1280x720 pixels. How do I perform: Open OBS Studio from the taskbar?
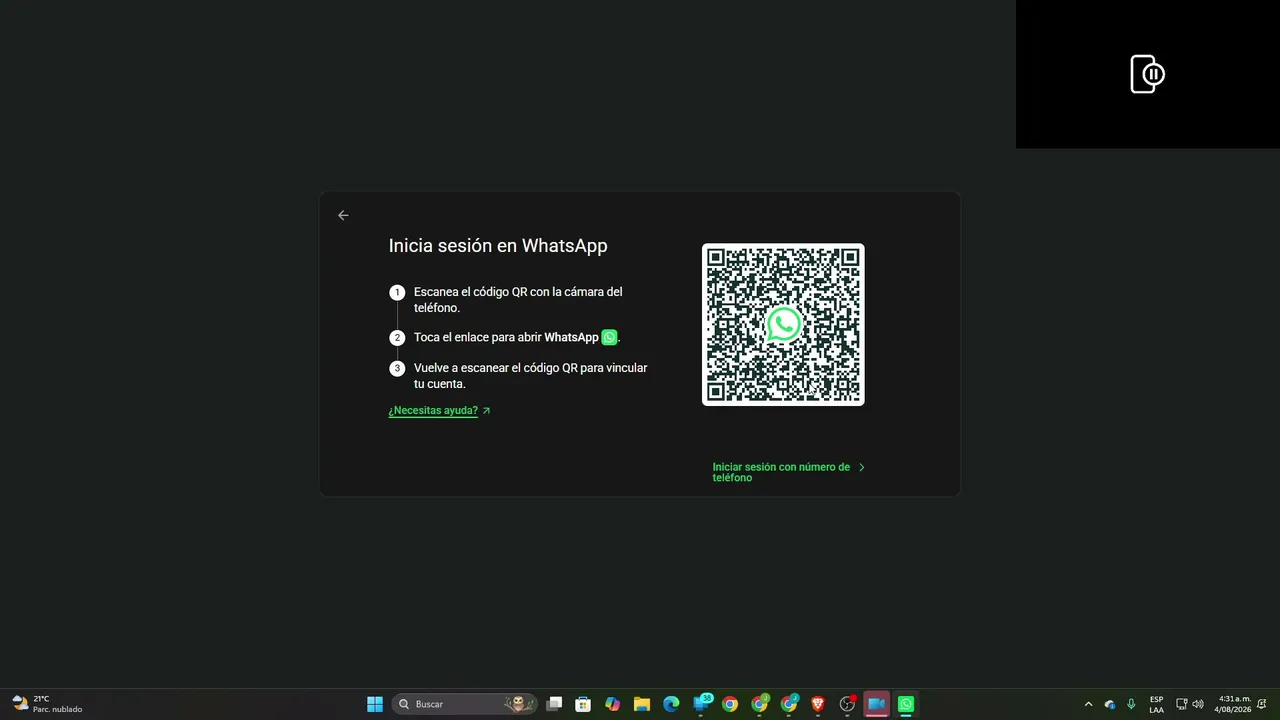pos(848,704)
